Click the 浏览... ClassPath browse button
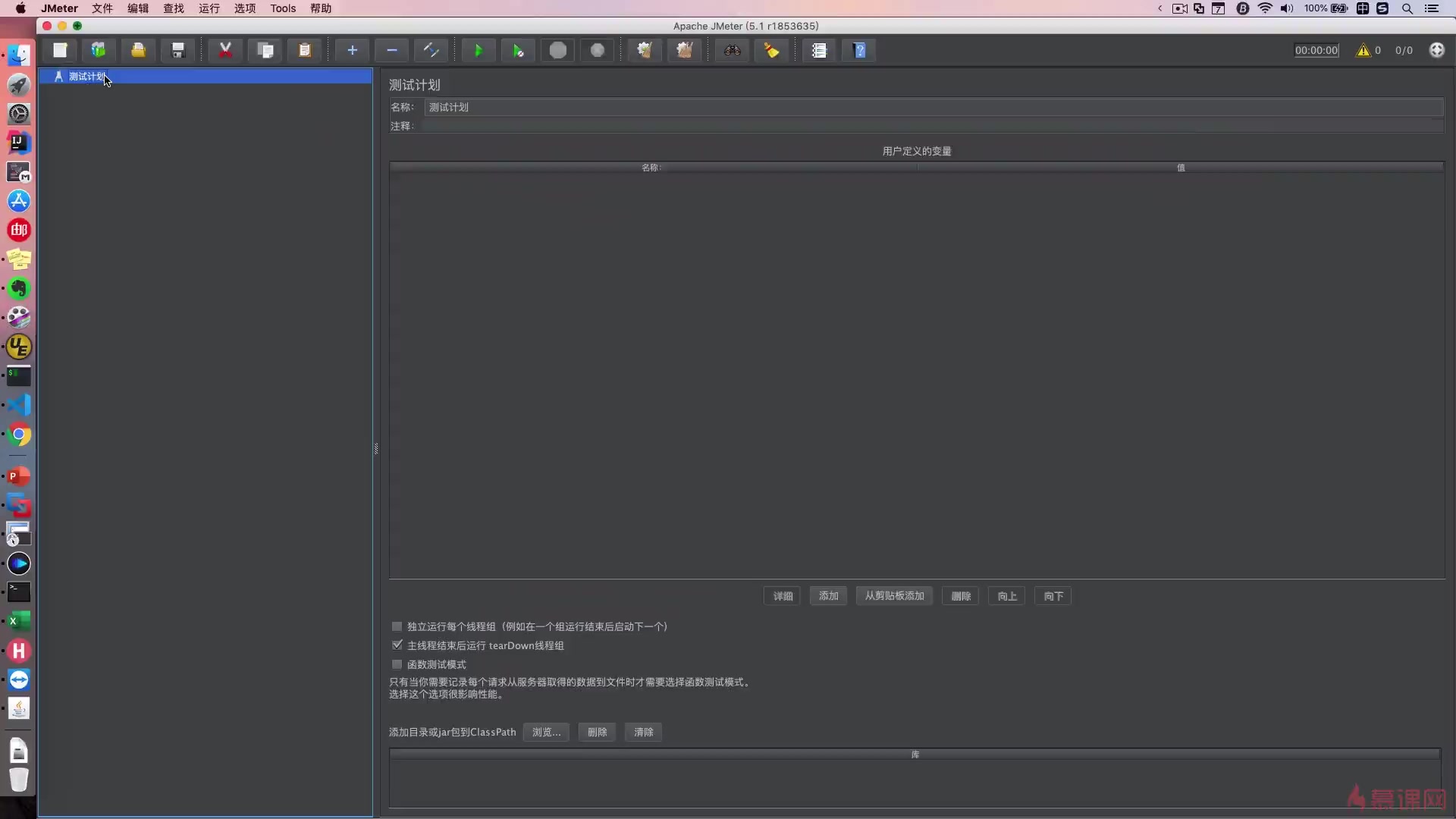The image size is (1456, 819). (546, 732)
